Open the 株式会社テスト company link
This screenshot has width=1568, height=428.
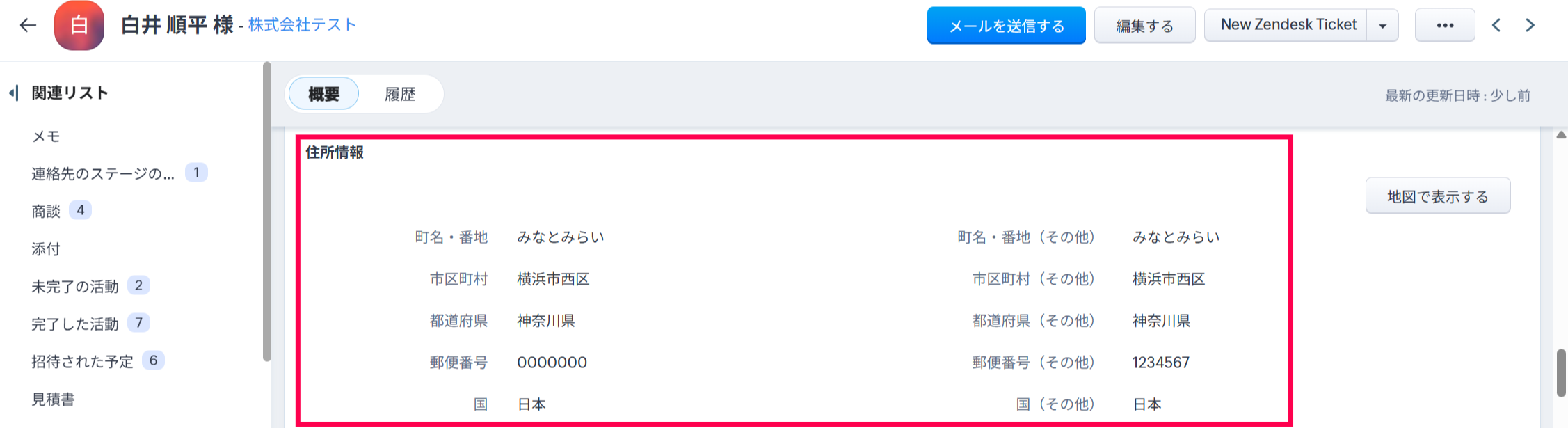(x=302, y=25)
